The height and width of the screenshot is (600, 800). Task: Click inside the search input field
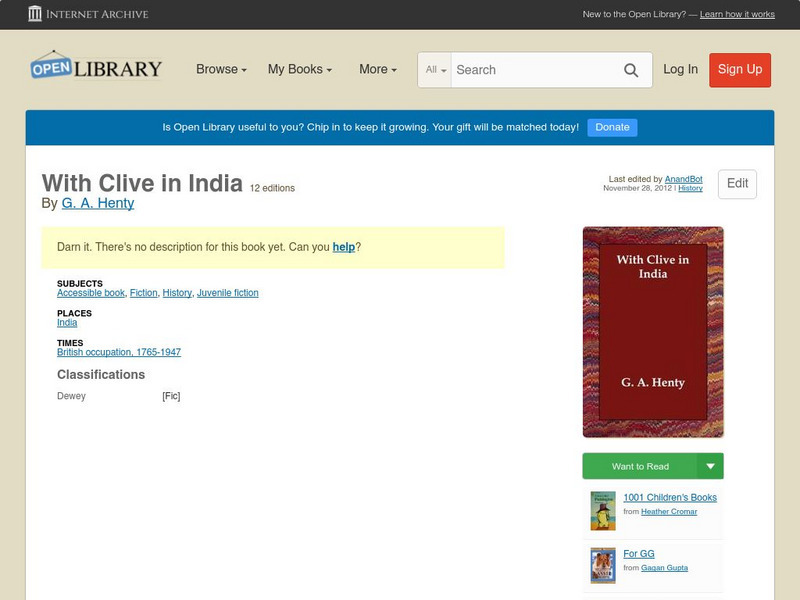pos(530,70)
